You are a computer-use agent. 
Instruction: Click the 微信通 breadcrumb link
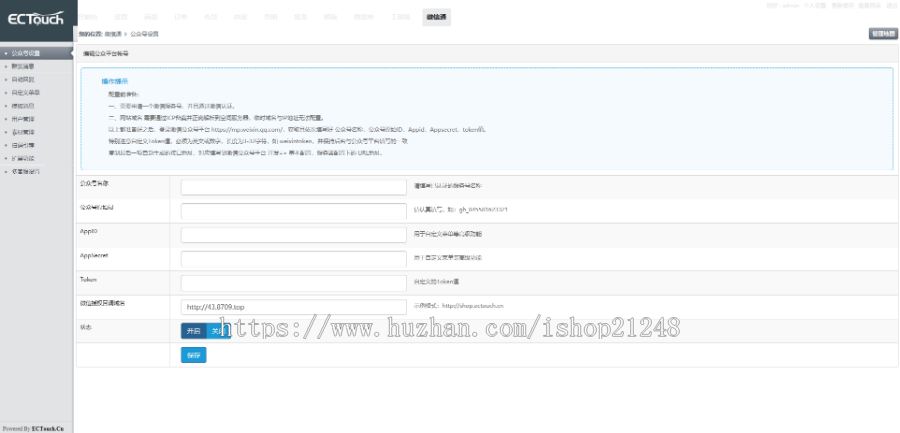pos(112,34)
